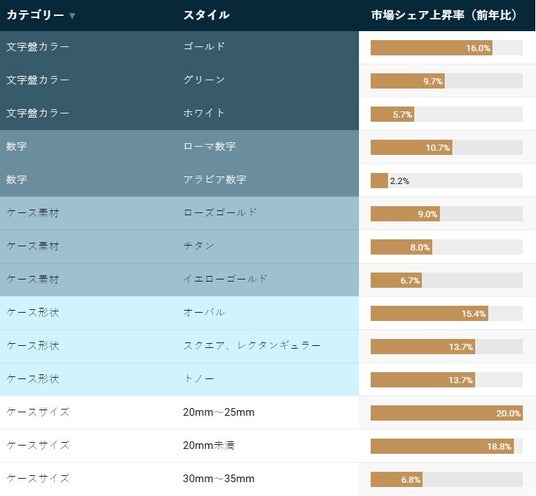
Task: Select the アラビア数字 2.2% bar
Action: click(446, 180)
